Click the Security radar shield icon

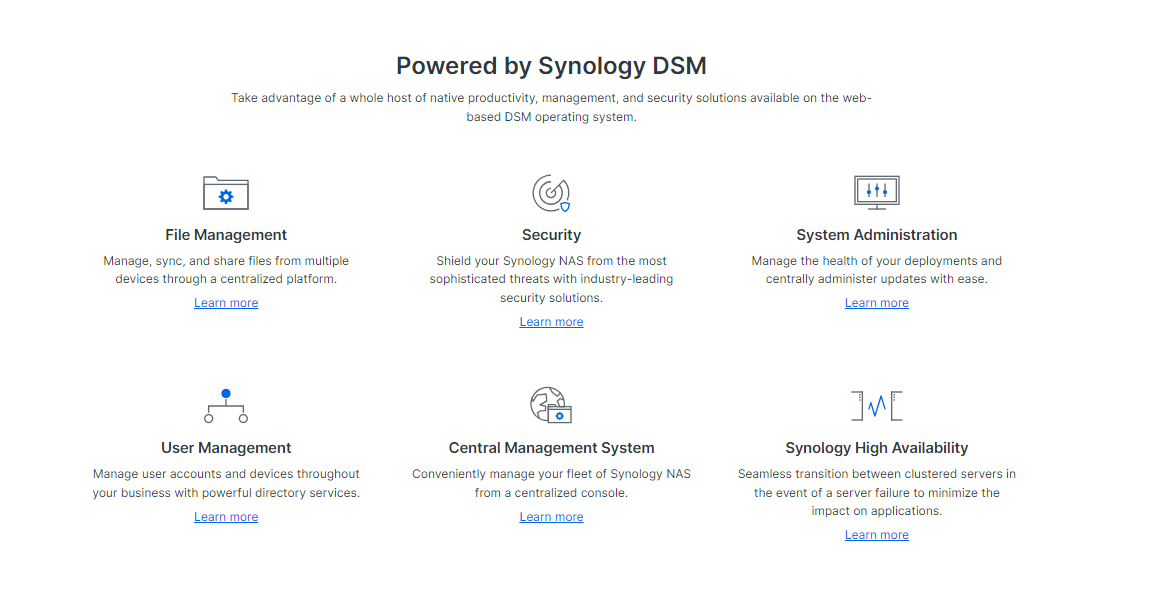click(x=551, y=193)
